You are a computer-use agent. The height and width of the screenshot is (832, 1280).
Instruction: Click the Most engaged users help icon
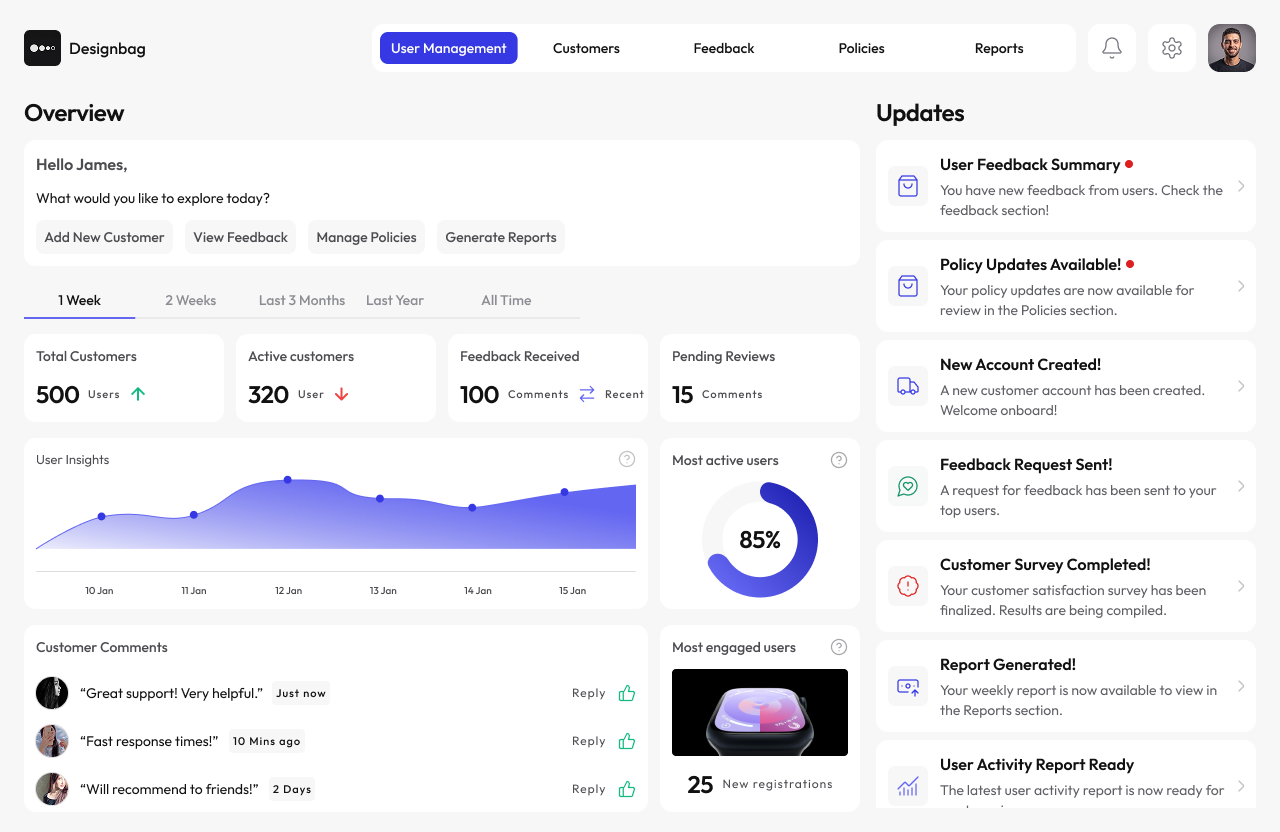coord(839,647)
